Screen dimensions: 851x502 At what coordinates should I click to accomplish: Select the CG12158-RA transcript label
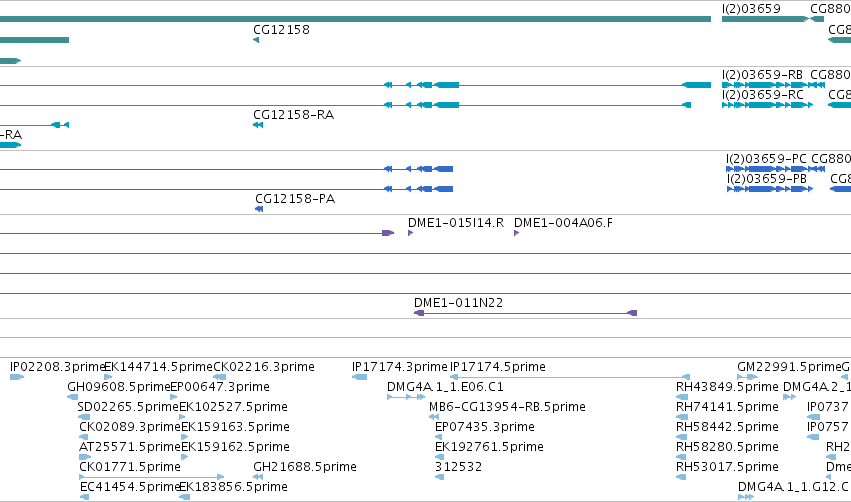[294, 115]
